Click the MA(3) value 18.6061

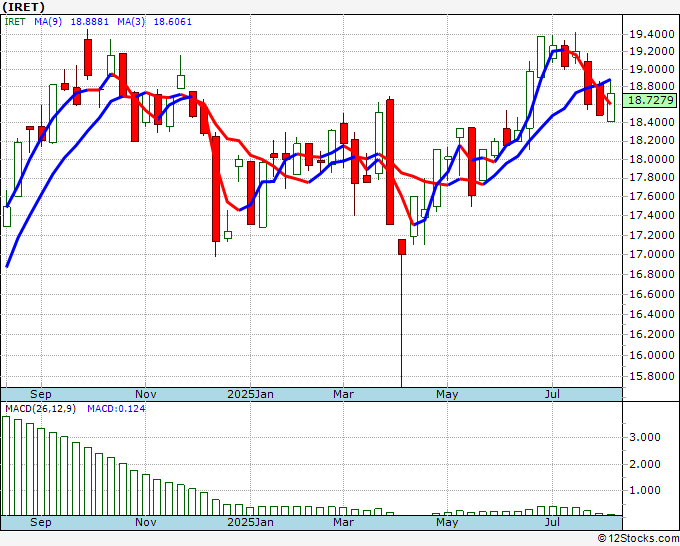tap(173, 22)
